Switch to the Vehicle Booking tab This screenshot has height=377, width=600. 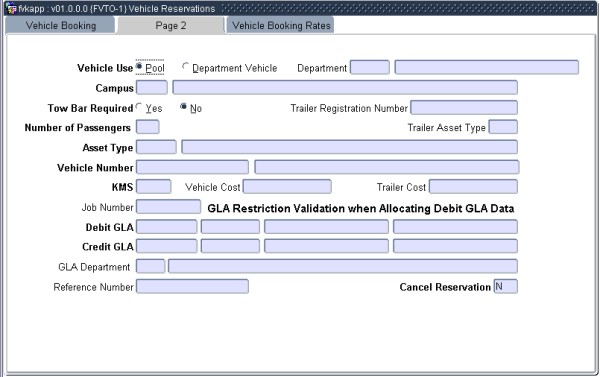point(60,25)
